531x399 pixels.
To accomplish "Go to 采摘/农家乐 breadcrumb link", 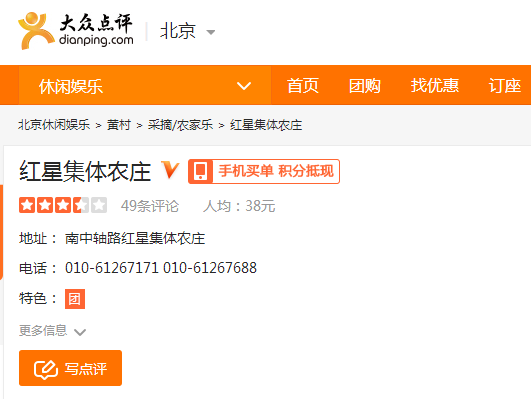I will click(180, 125).
